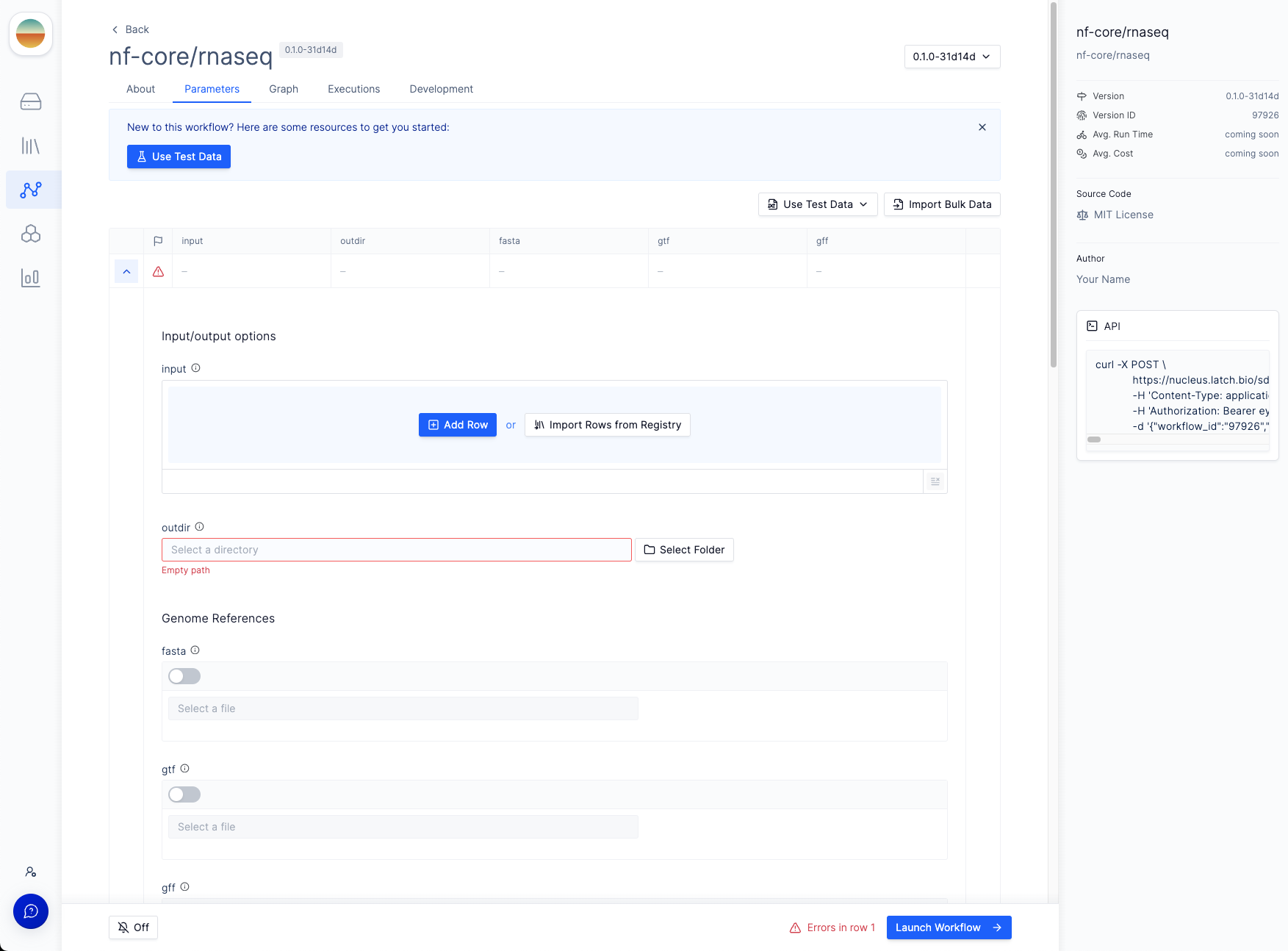Click the Errors in row 1 warning
This screenshot has width=1288, height=951.
coord(832,927)
